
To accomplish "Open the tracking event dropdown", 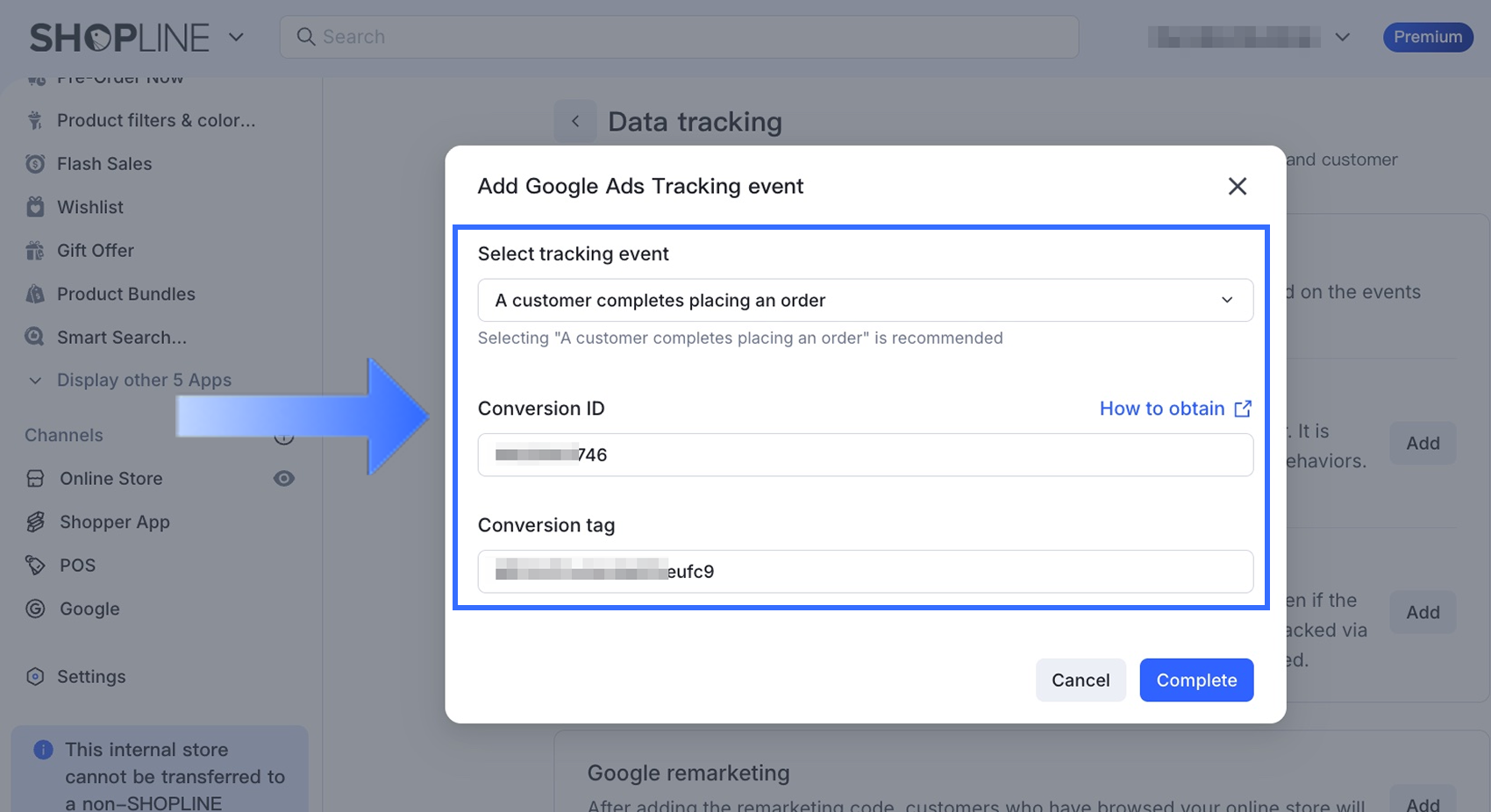I will [865, 301].
